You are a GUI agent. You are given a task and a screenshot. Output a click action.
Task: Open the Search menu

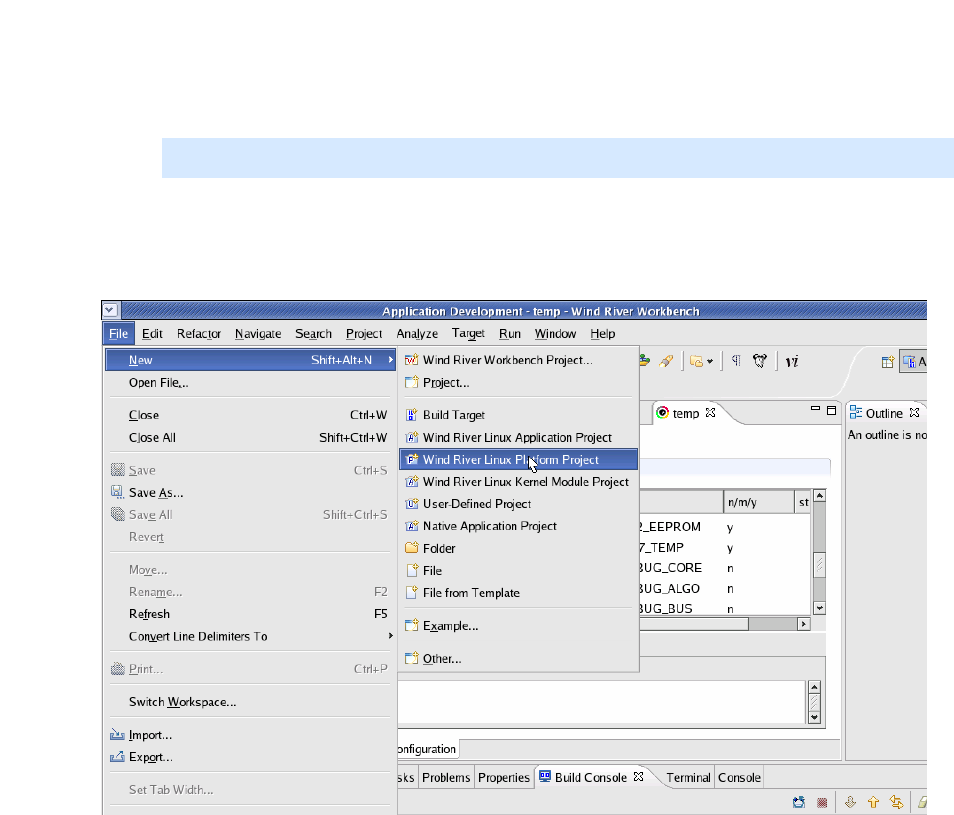pyautogui.click(x=313, y=334)
